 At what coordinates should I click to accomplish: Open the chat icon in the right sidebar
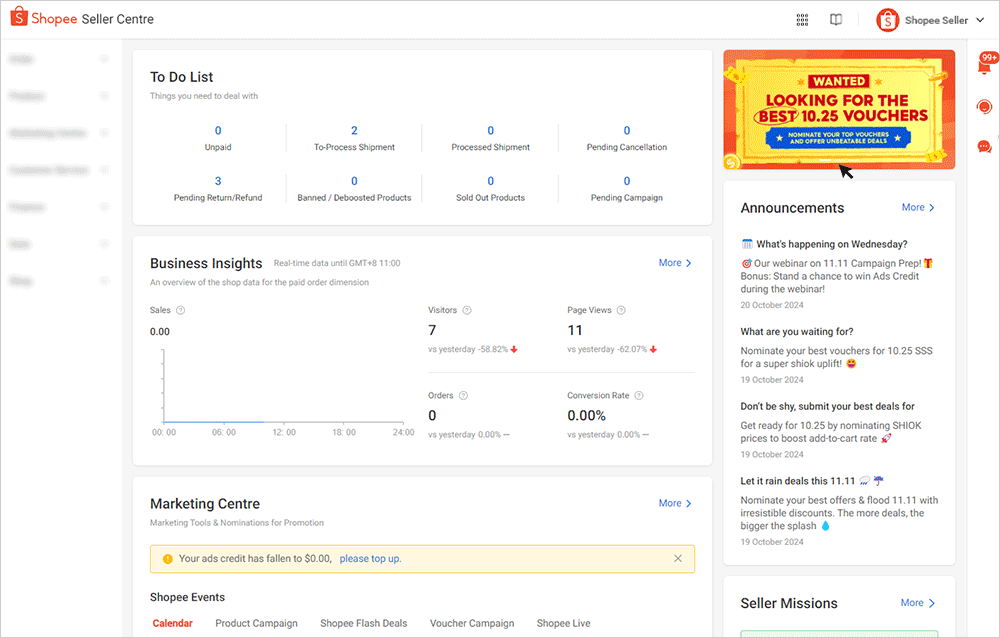pos(983,147)
